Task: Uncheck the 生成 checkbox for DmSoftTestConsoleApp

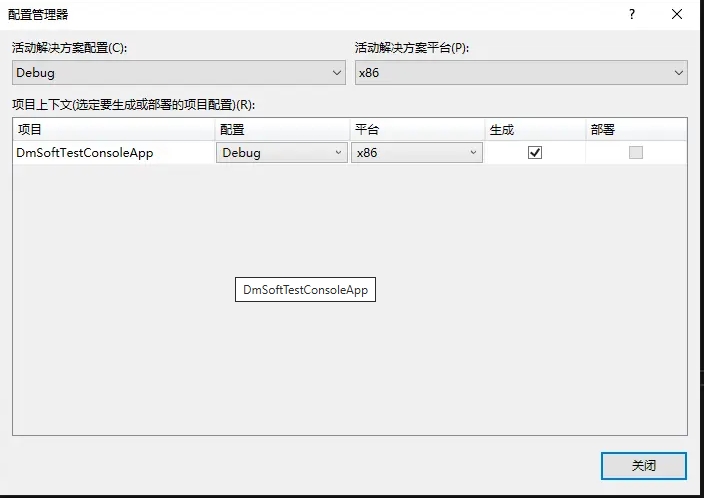Action: (x=535, y=153)
